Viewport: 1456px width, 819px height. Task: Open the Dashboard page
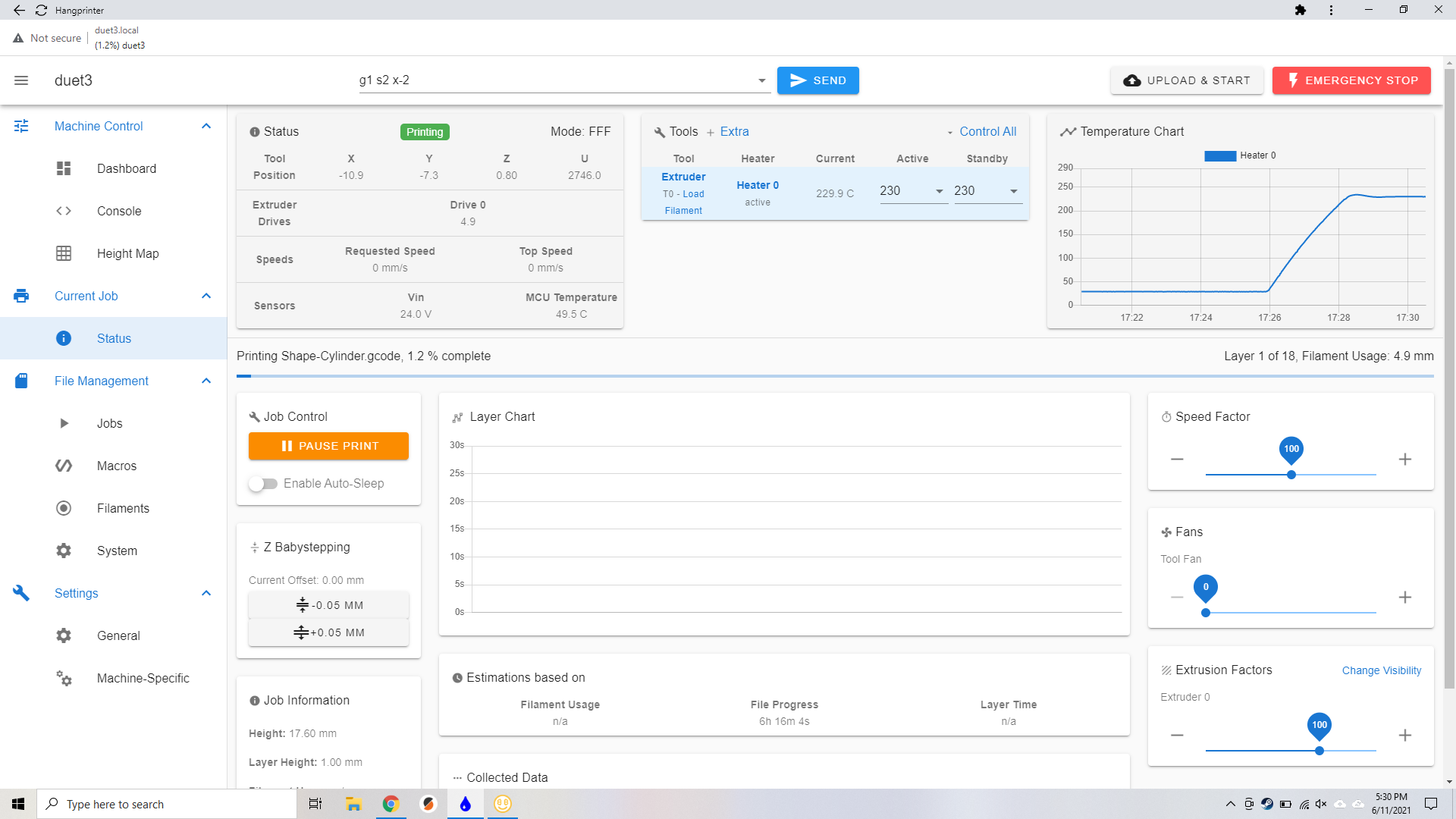(127, 168)
